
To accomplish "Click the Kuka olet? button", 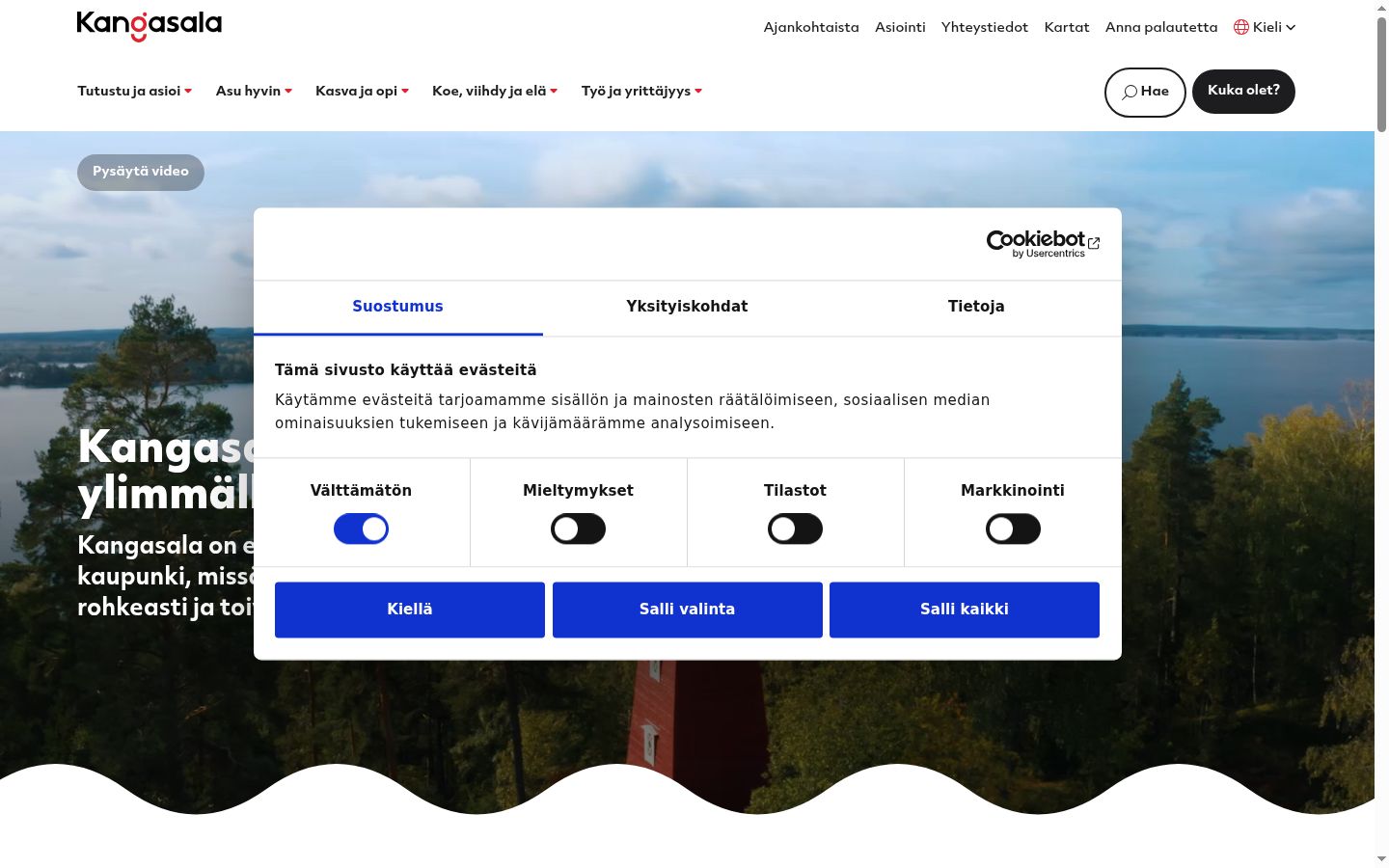I will tap(1243, 91).
